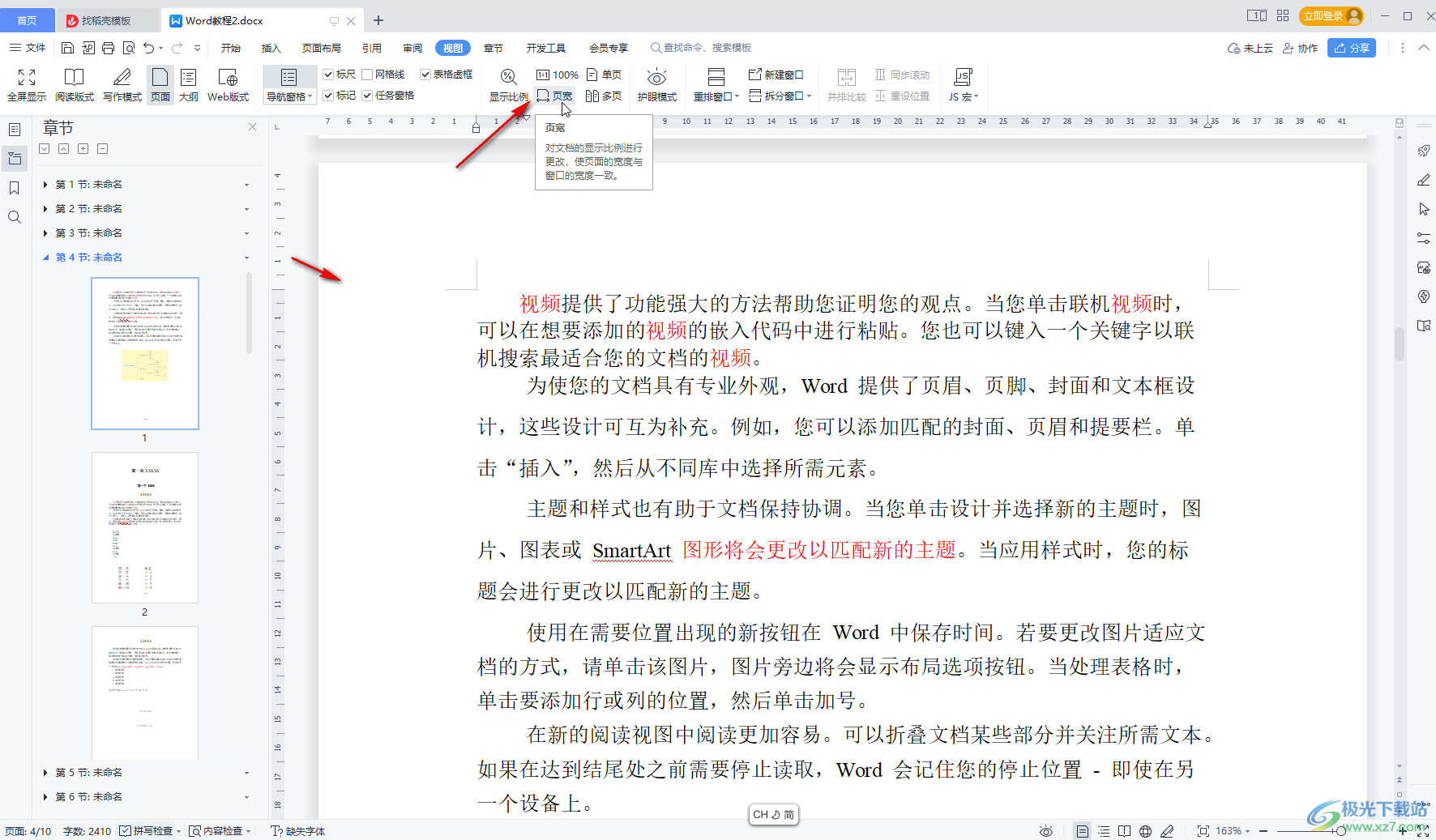Viewport: 1436px width, 840px height.
Task: Click the login now button
Action: [1331, 16]
